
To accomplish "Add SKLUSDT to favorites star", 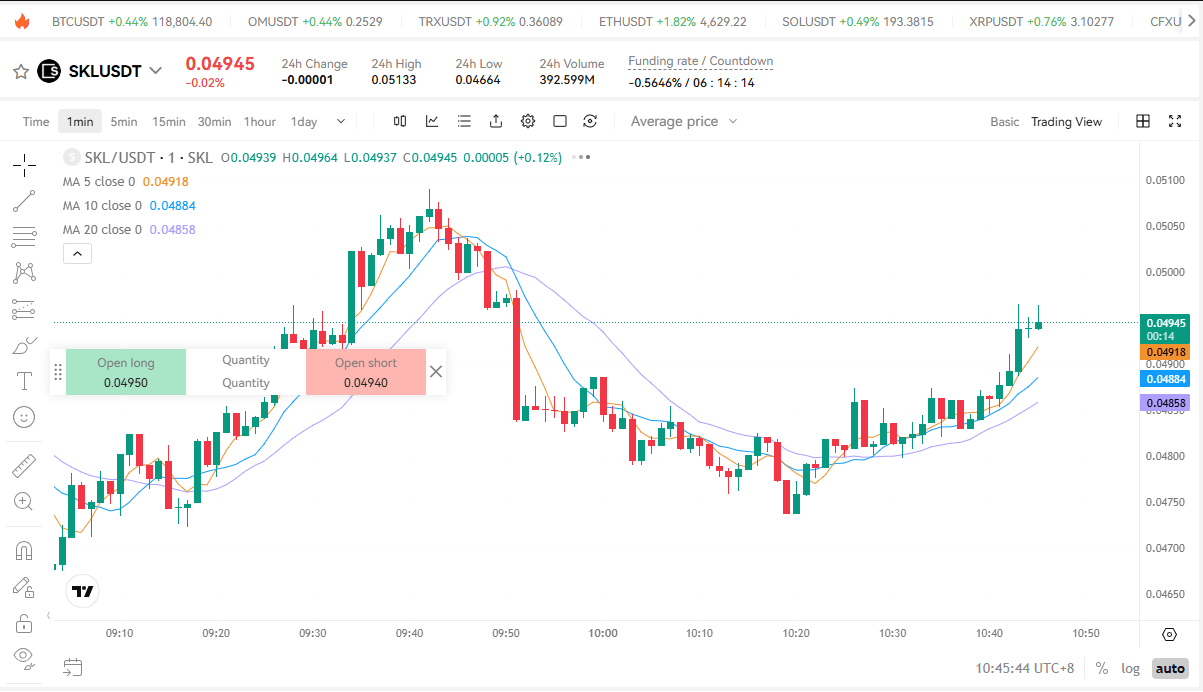I will pos(20,71).
